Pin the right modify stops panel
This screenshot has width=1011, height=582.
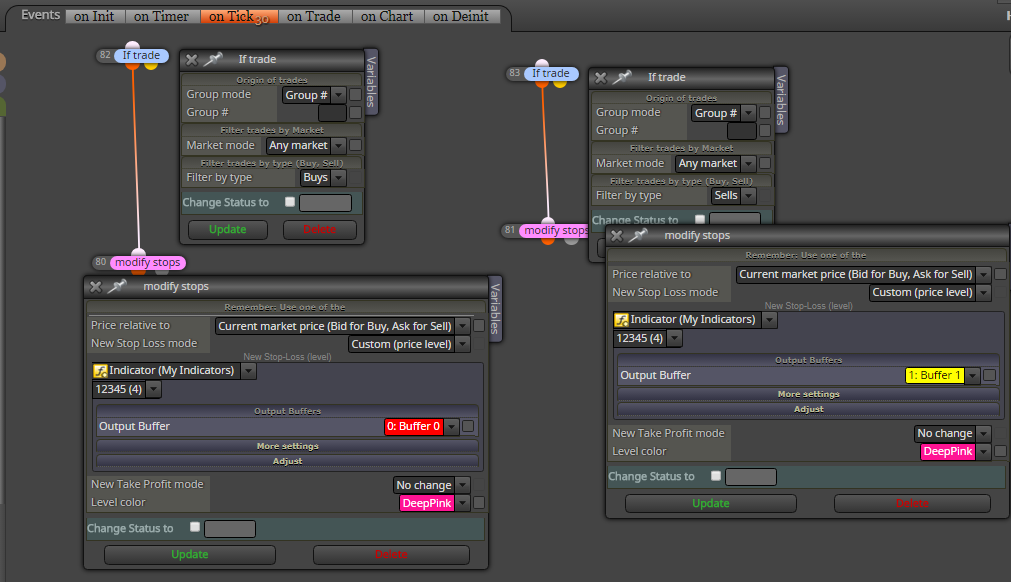638,235
